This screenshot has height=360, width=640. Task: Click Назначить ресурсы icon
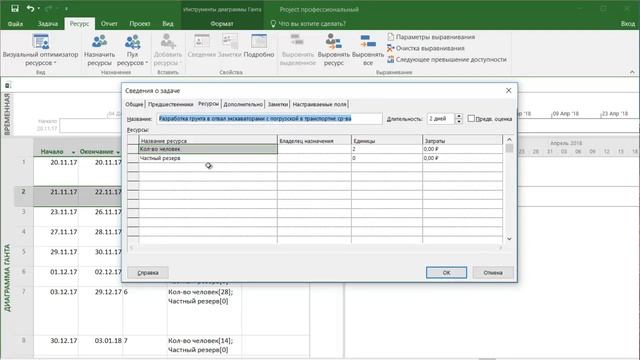(x=99, y=50)
